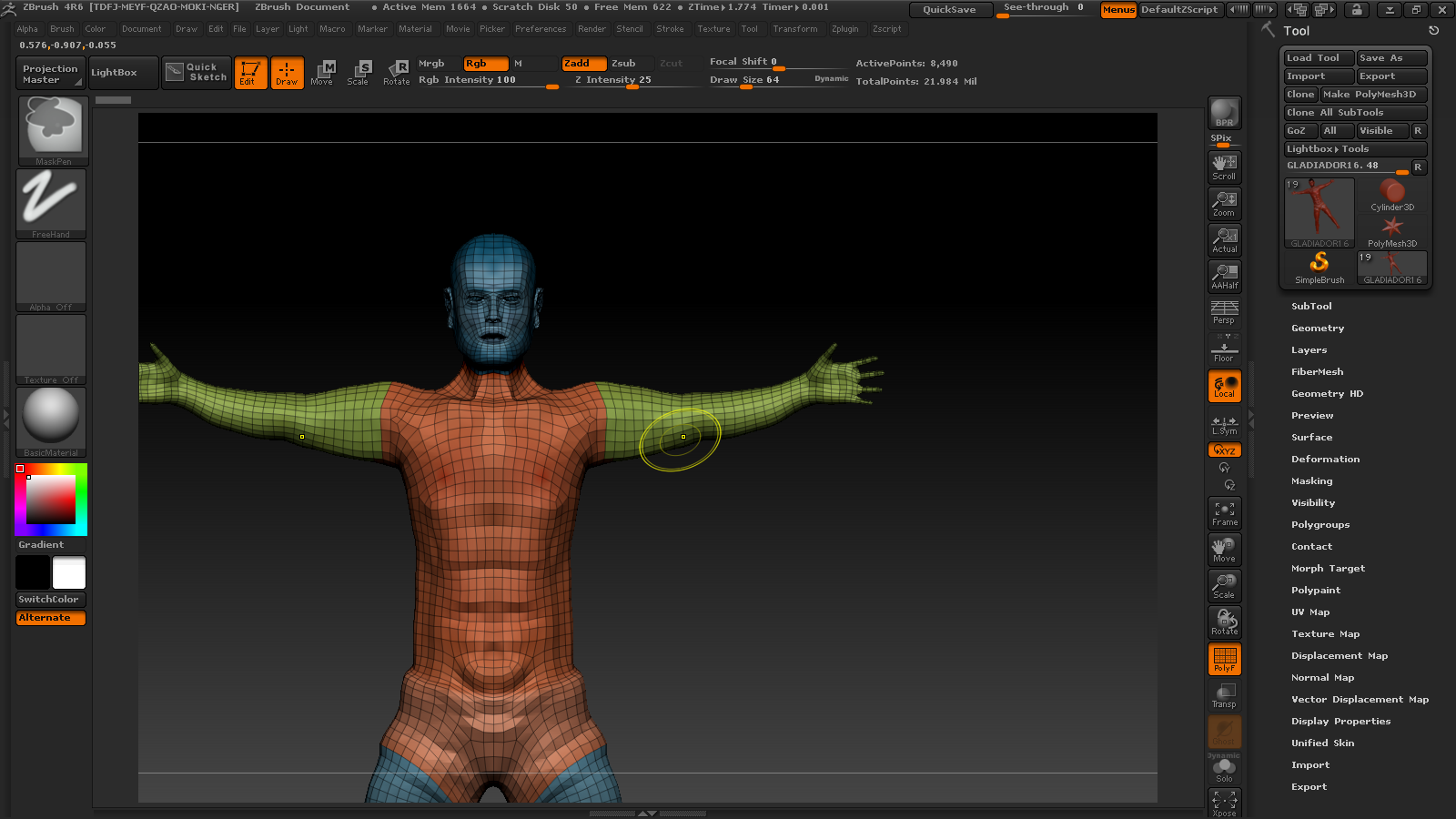Click the AAHalf view icon
This screenshot has width=1456, height=819.
coord(1224,276)
